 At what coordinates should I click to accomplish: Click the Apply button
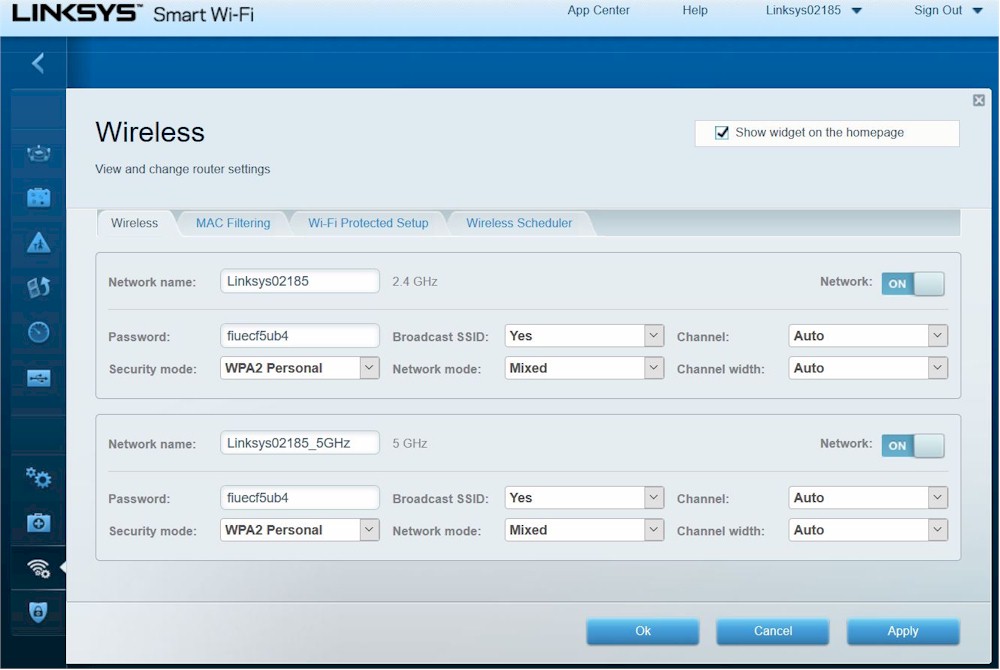[903, 631]
